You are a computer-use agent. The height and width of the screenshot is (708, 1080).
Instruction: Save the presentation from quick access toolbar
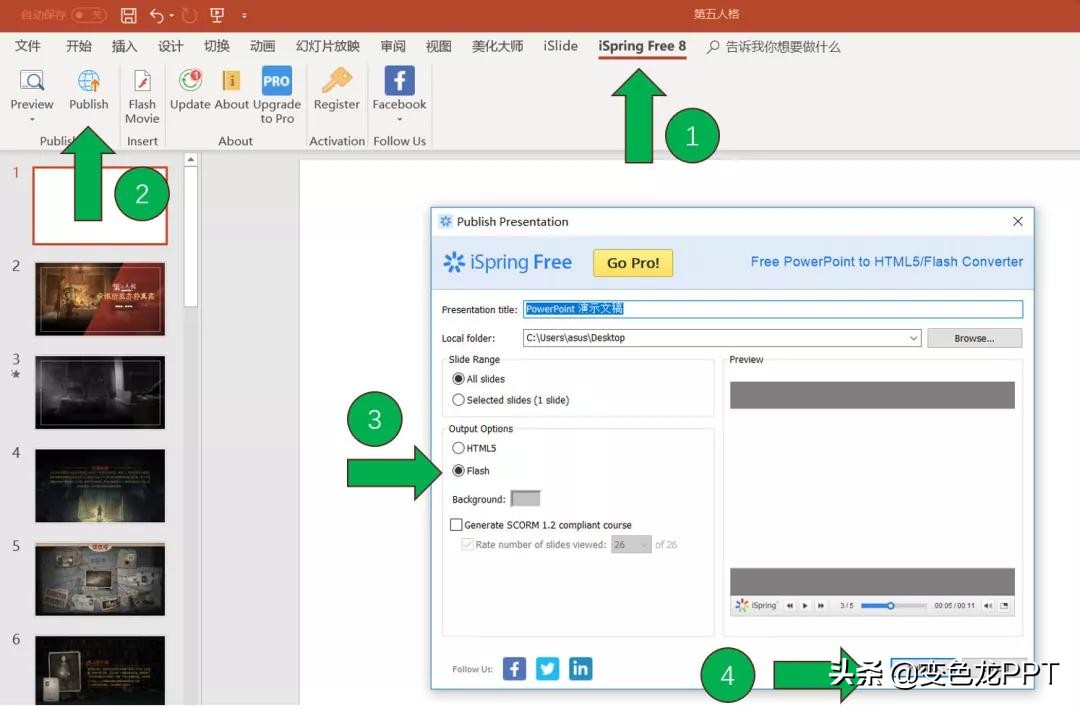point(128,15)
